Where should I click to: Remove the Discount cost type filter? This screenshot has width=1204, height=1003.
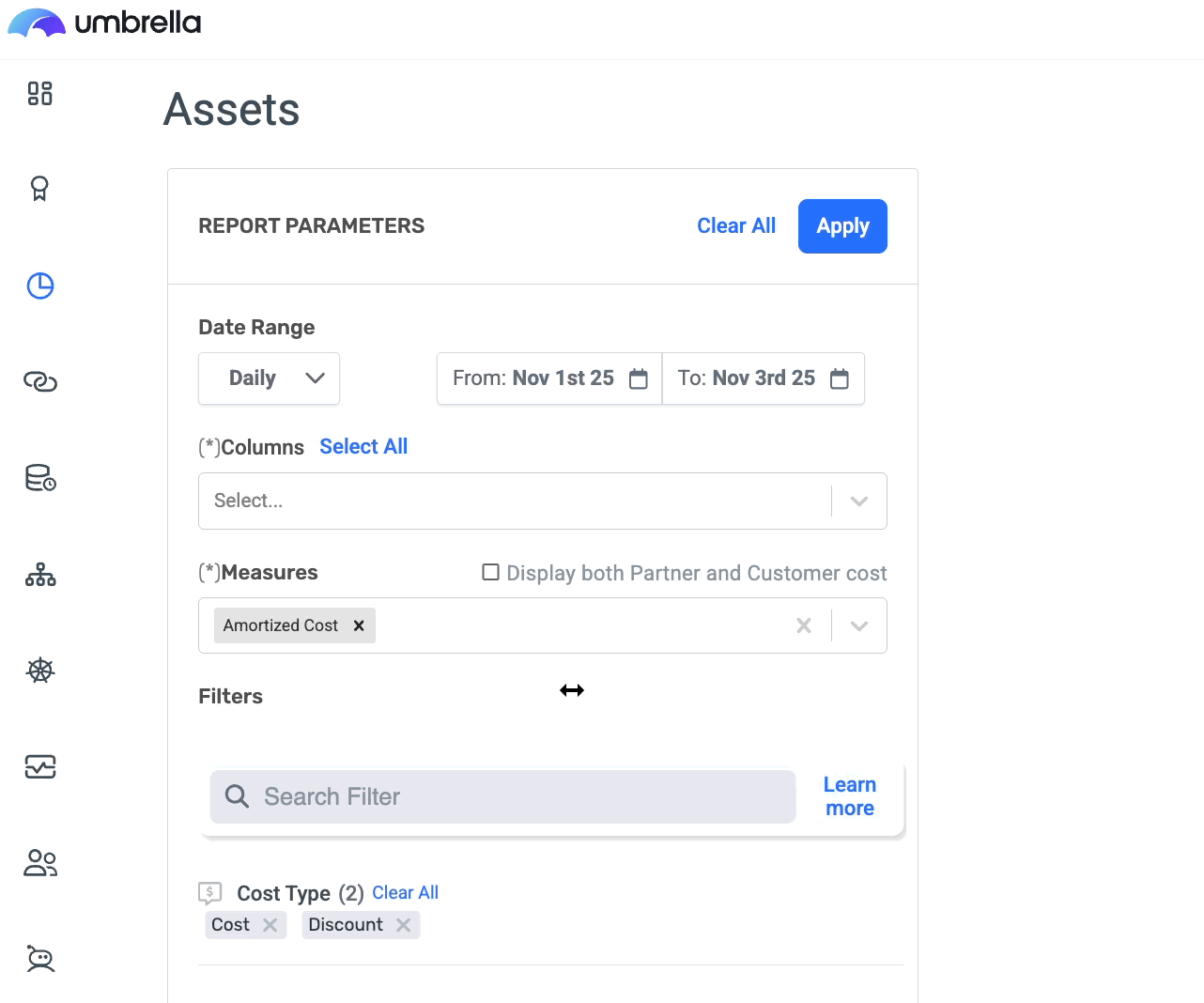pyautogui.click(x=404, y=925)
